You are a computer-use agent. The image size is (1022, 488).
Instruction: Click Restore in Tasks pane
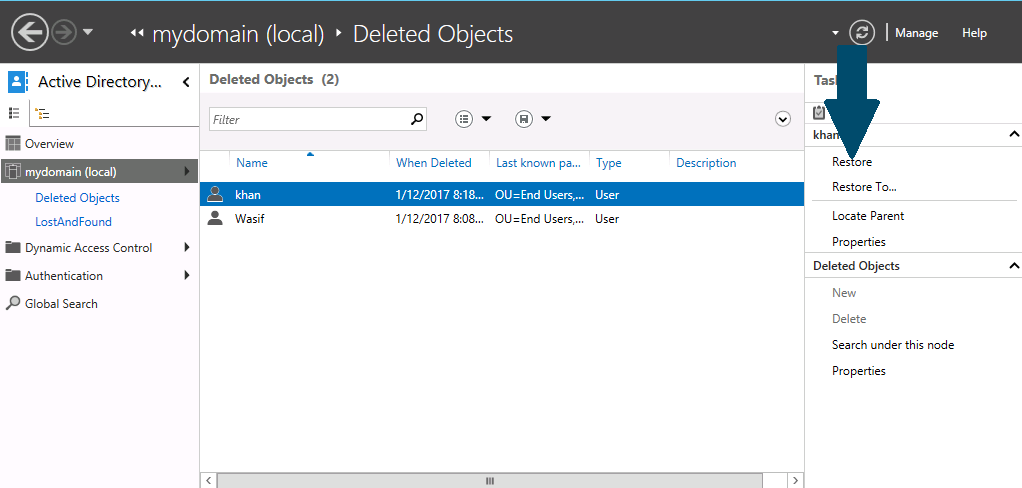(852, 162)
